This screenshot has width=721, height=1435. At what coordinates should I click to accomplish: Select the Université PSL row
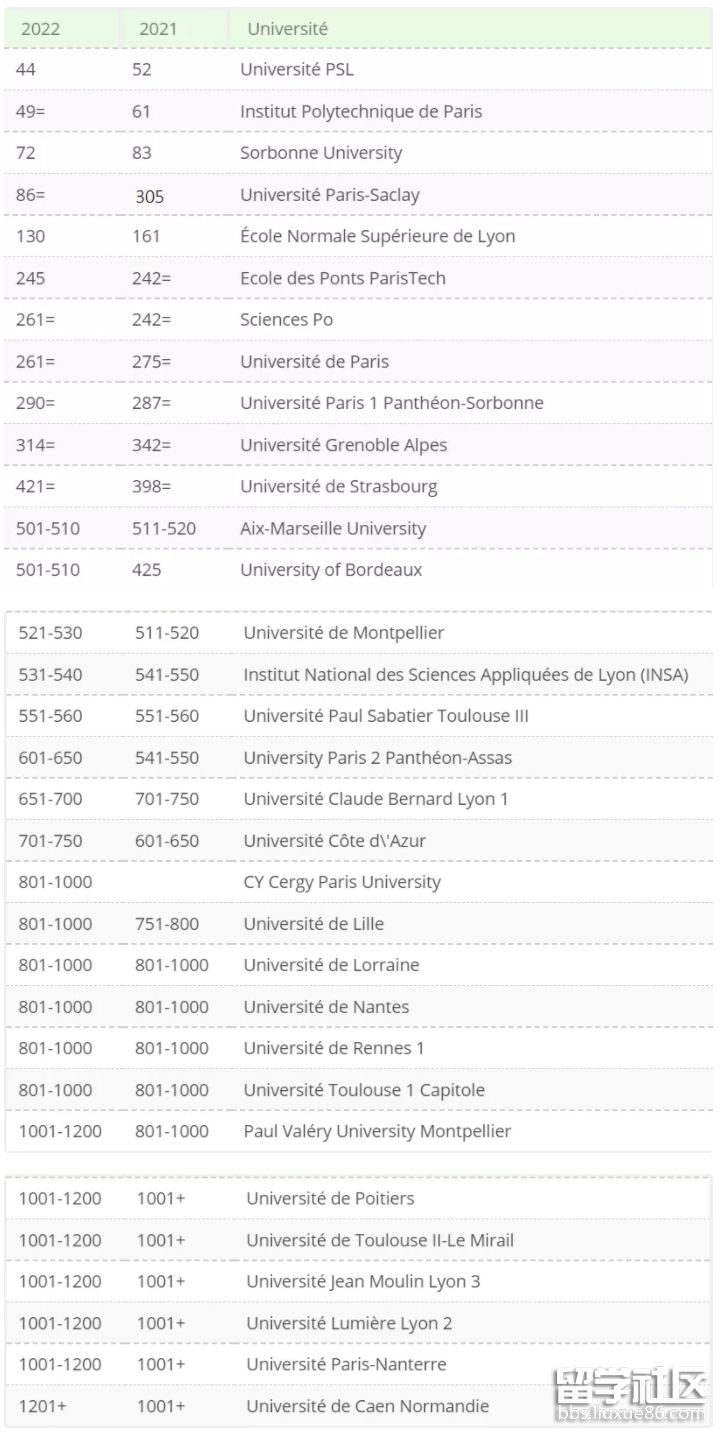[x=297, y=70]
